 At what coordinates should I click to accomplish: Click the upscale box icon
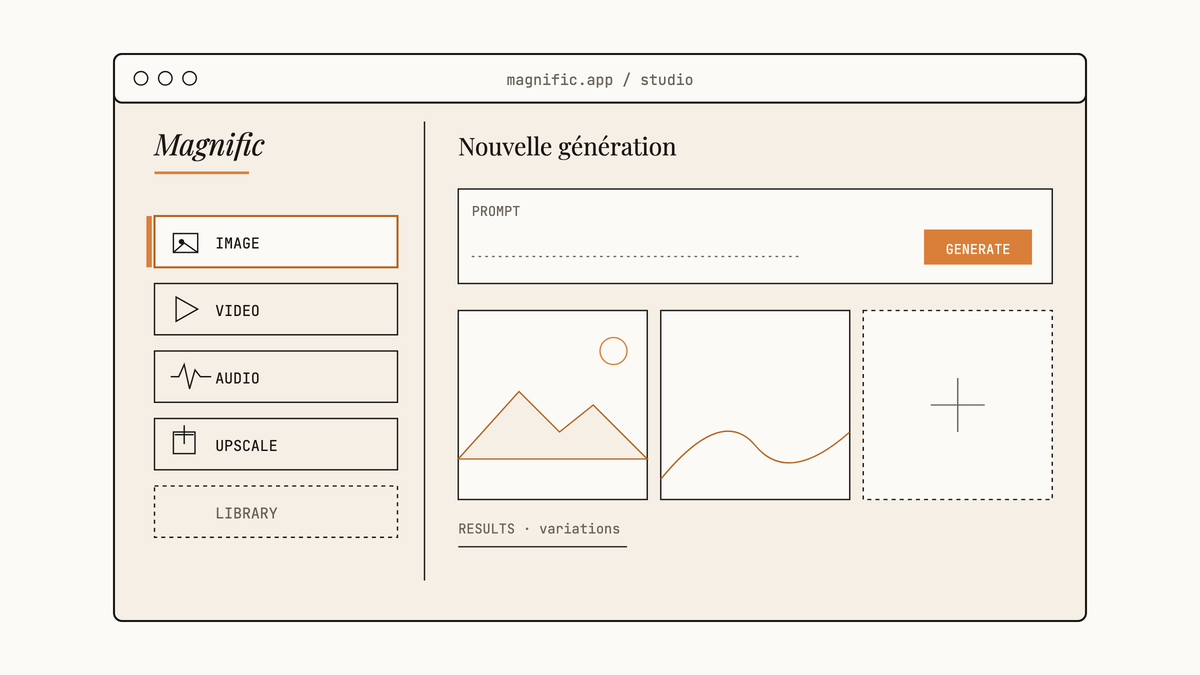[184, 441]
